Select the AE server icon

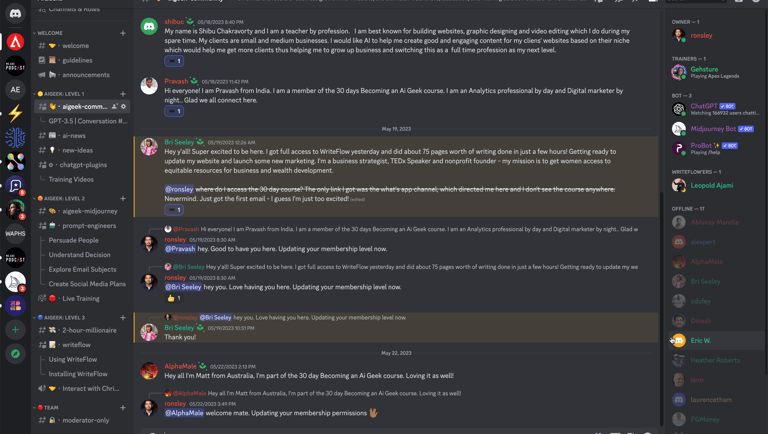[15, 89]
